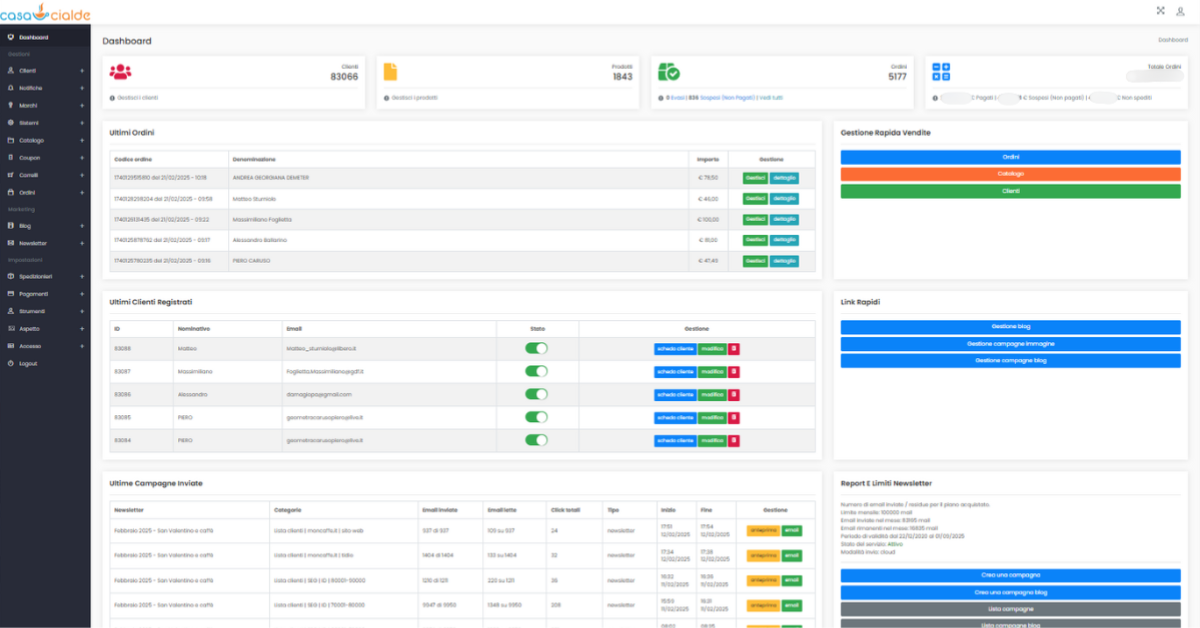Click the Clienti person icon in sidebar
This screenshot has width=1200, height=628.
point(10,71)
